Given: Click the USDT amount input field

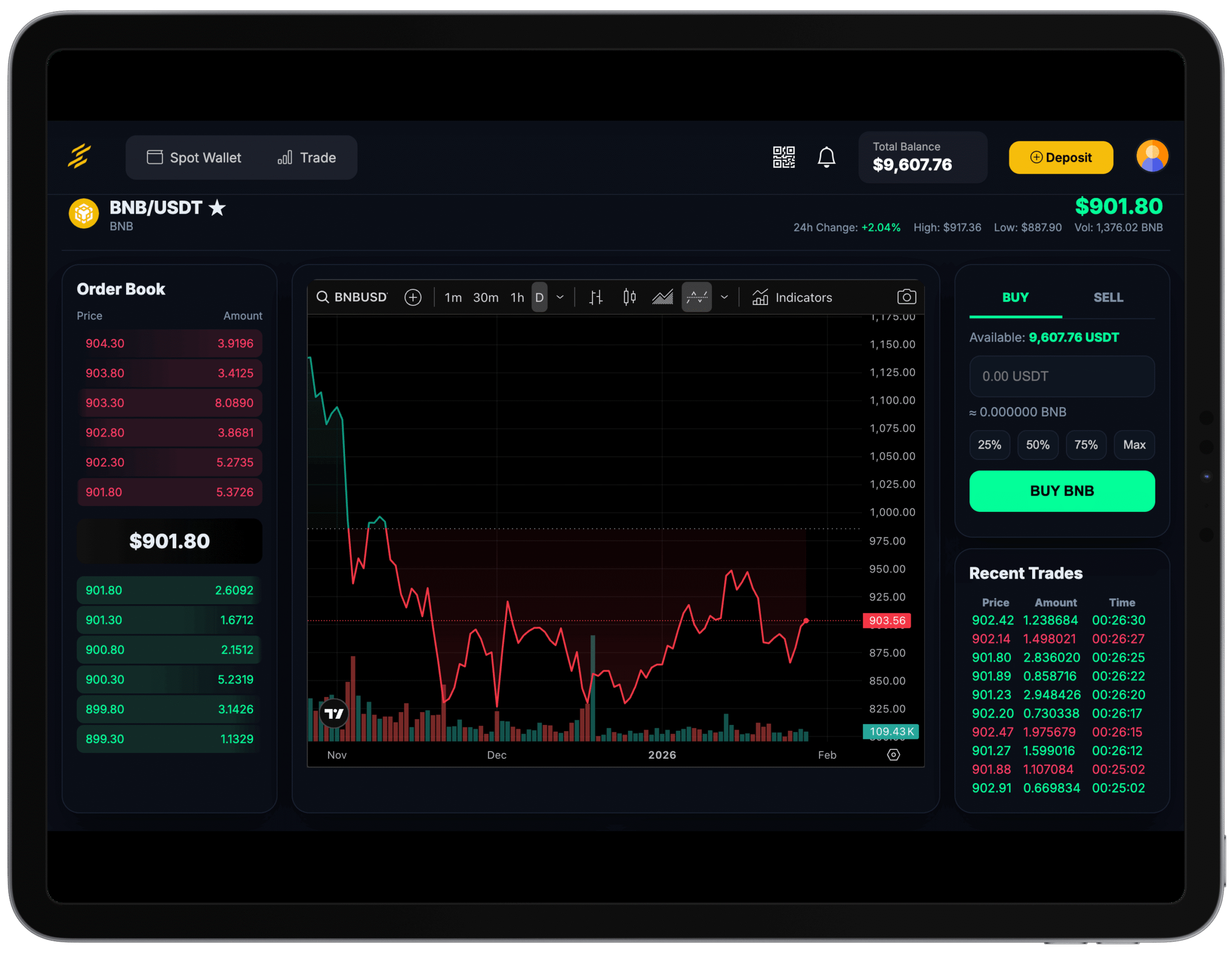Looking at the screenshot, I should [x=1062, y=376].
